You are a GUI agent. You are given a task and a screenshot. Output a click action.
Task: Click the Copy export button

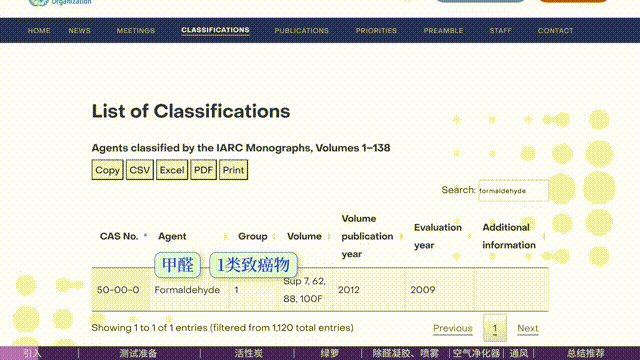click(x=107, y=170)
